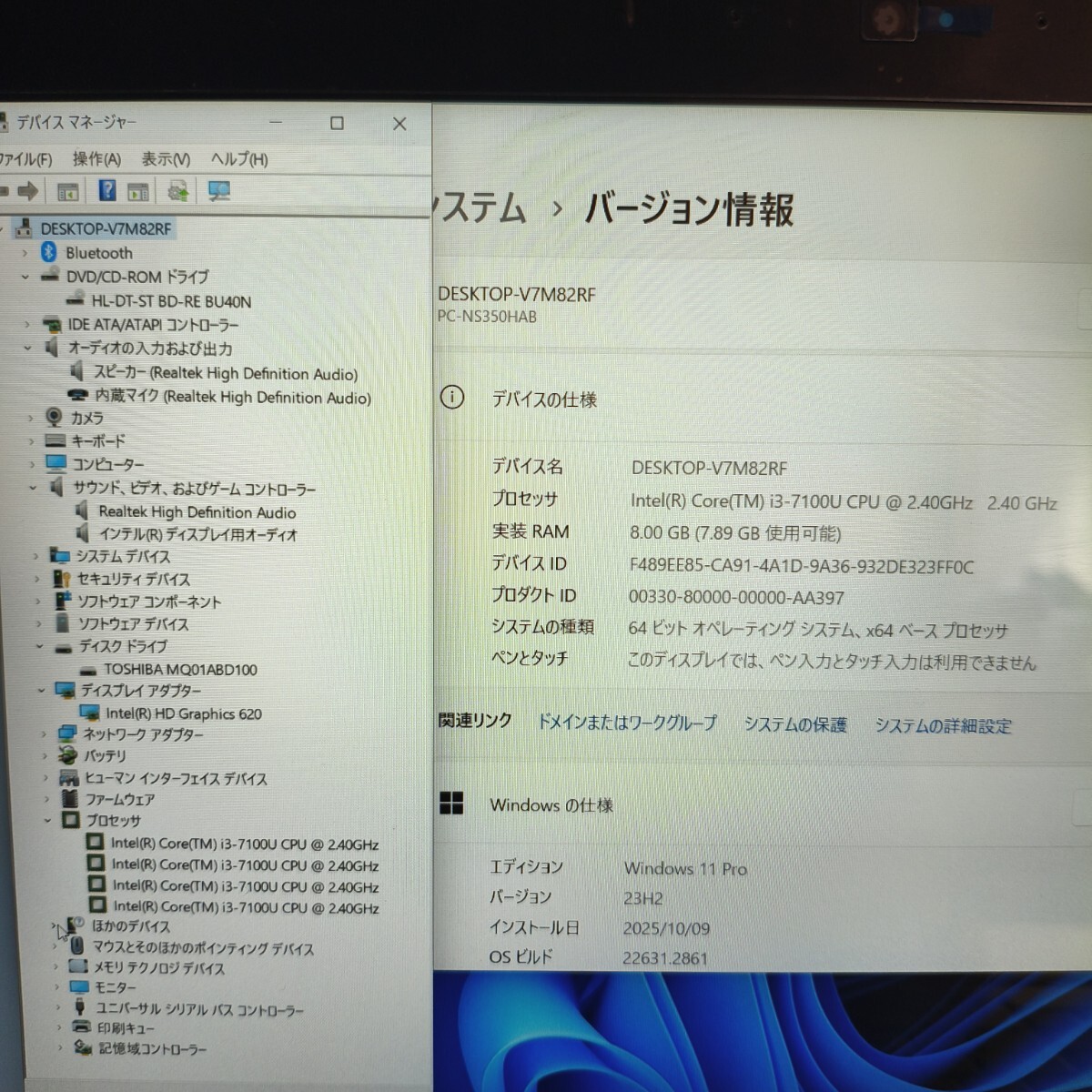Image resolution: width=1092 pixels, height=1092 pixels.
Task: Click the blue help toolbar icon
Action: point(107,190)
